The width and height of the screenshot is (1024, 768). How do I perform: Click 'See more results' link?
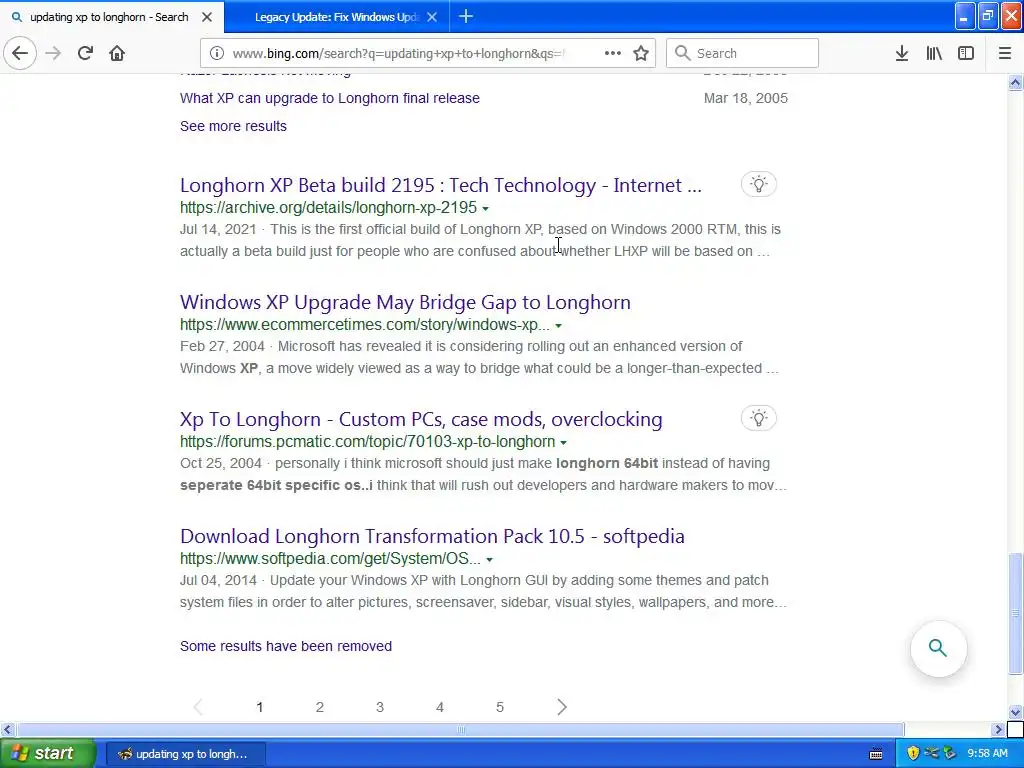[233, 126]
